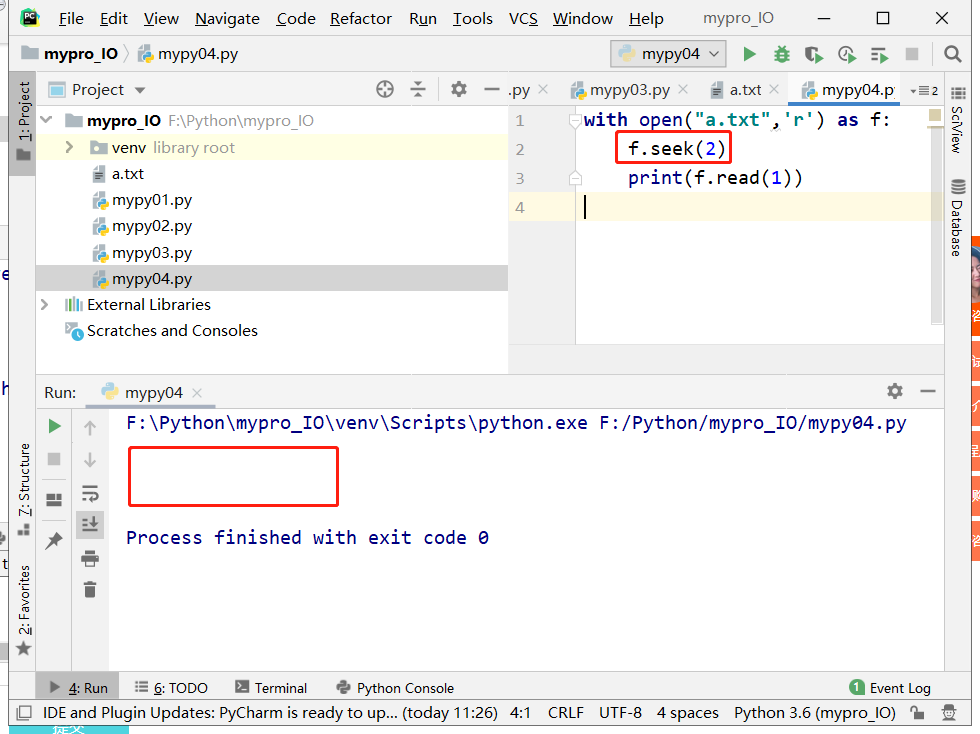
Task: Print the Run console output
Action: (90, 558)
